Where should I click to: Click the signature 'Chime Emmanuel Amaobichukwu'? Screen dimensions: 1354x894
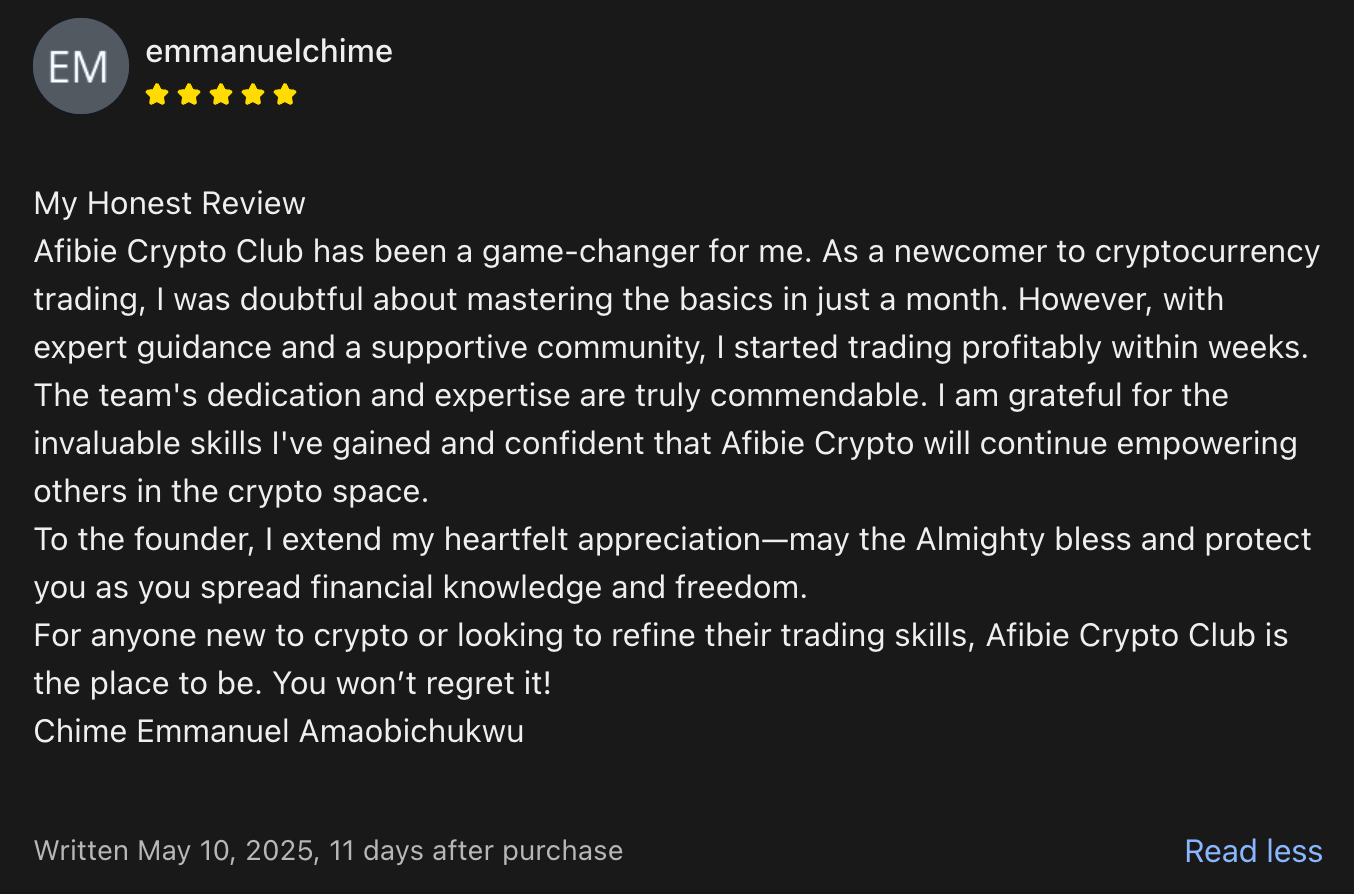coord(279,732)
